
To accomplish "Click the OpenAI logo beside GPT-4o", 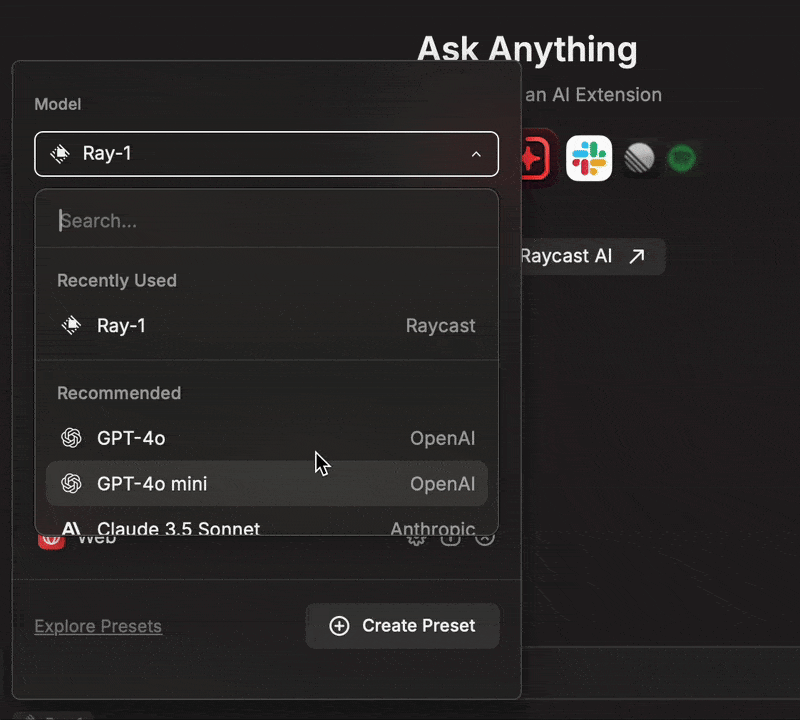I will pyautogui.click(x=71, y=438).
